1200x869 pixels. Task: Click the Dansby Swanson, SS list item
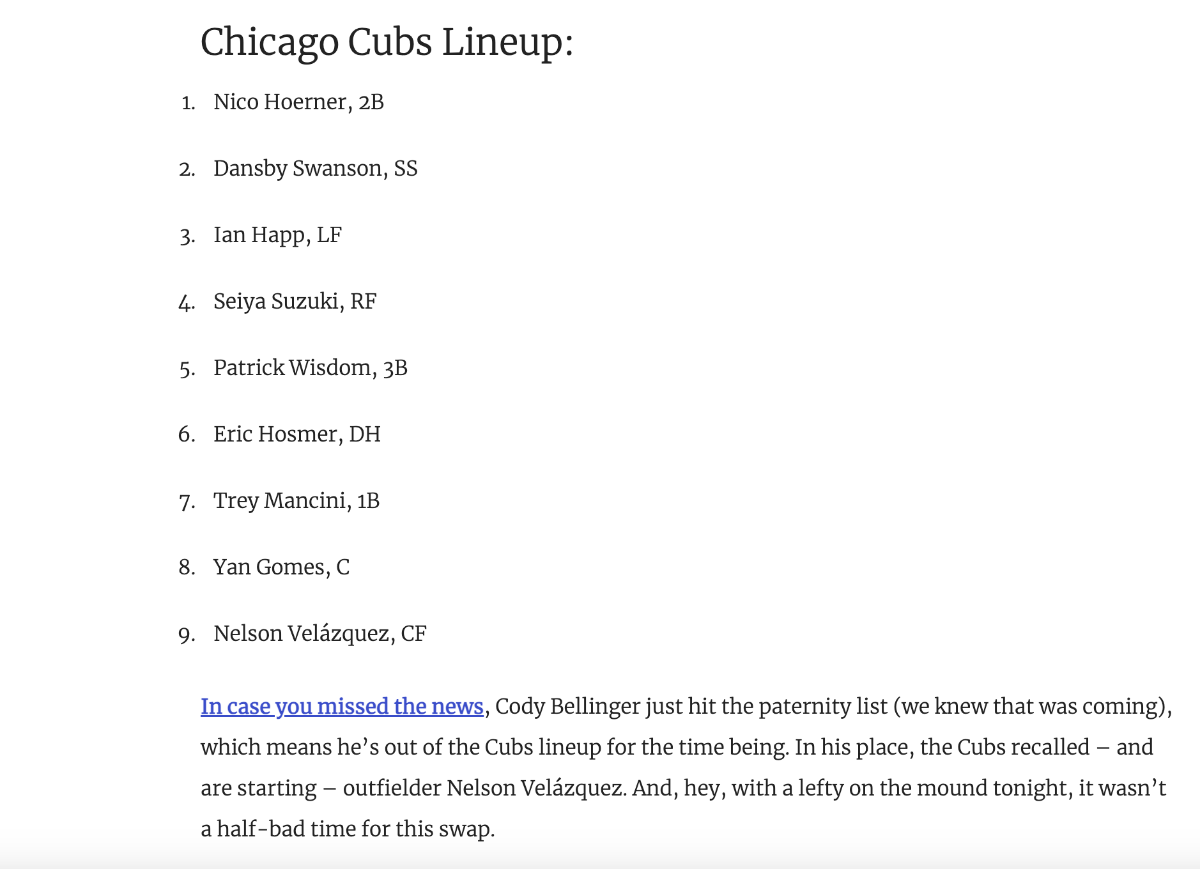click(315, 169)
